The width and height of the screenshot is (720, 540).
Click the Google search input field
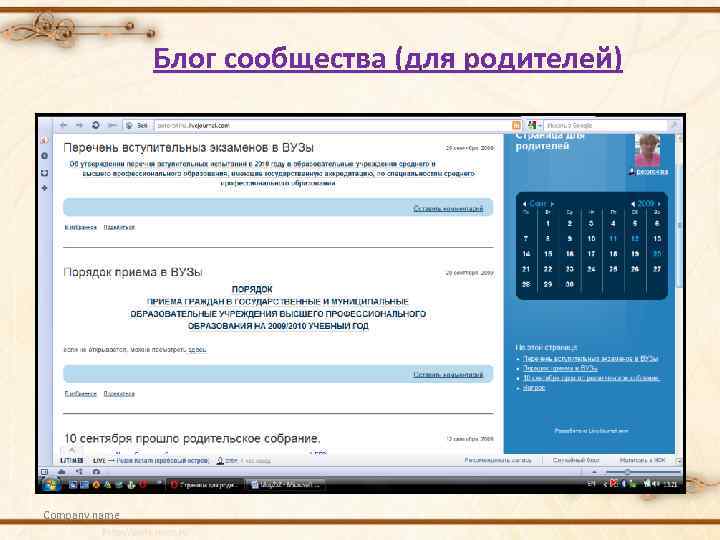(605, 125)
